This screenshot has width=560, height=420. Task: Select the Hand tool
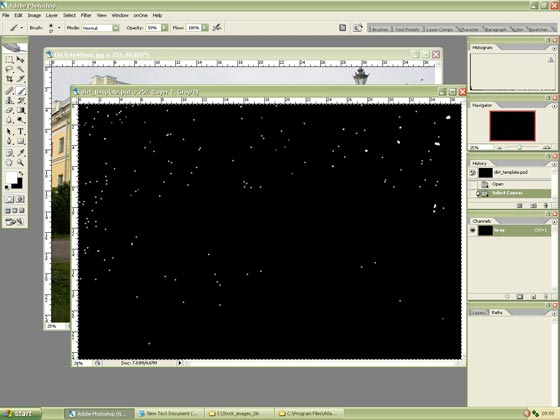10,163
